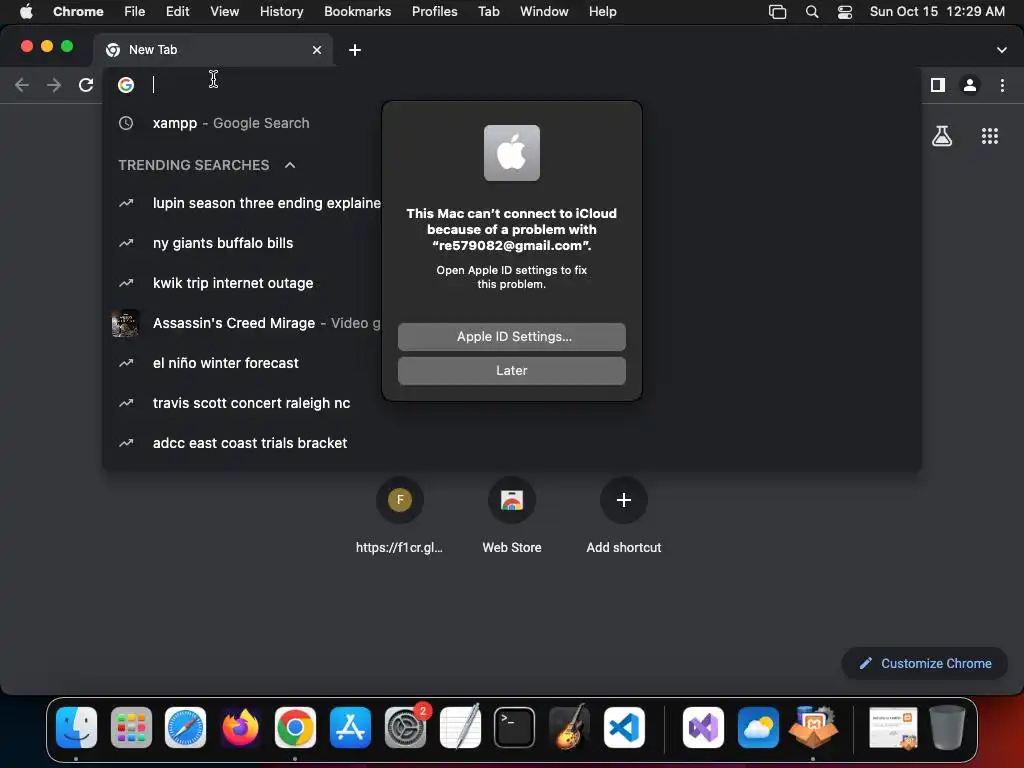This screenshot has width=1024, height=768.
Task: Open the Chrome menu in menu bar
Action: click(x=78, y=11)
